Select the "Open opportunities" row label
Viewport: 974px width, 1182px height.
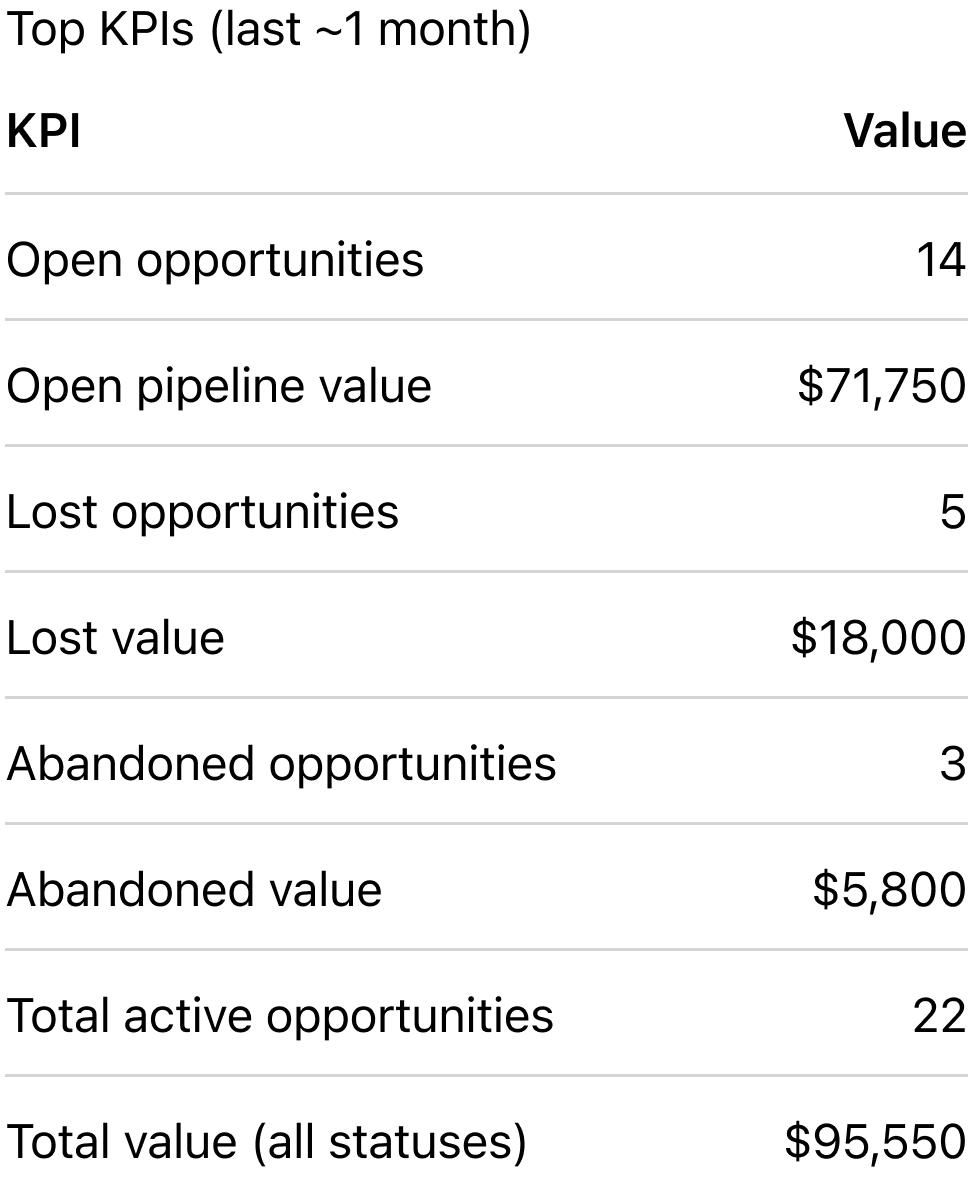click(x=215, y=259)
